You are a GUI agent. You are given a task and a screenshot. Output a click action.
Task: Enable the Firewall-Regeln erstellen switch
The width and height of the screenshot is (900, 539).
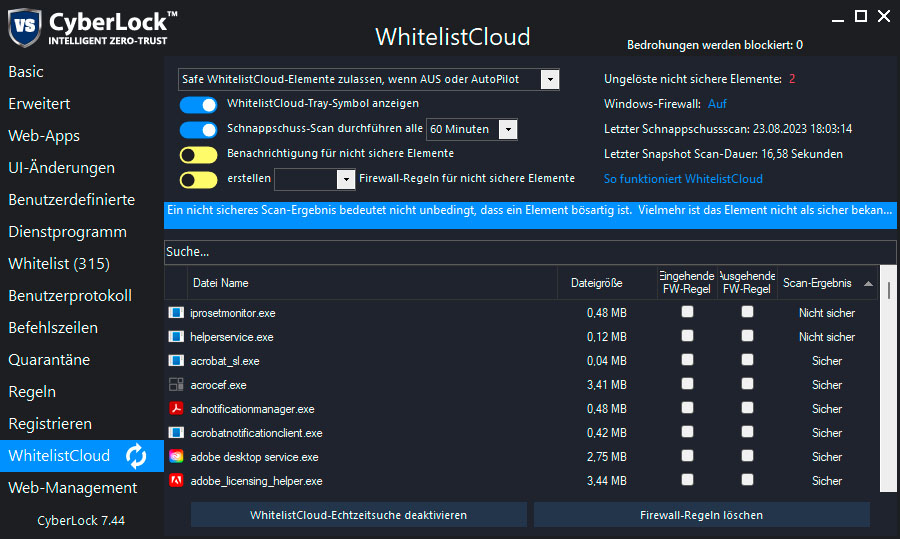click(x=199, y=180)
